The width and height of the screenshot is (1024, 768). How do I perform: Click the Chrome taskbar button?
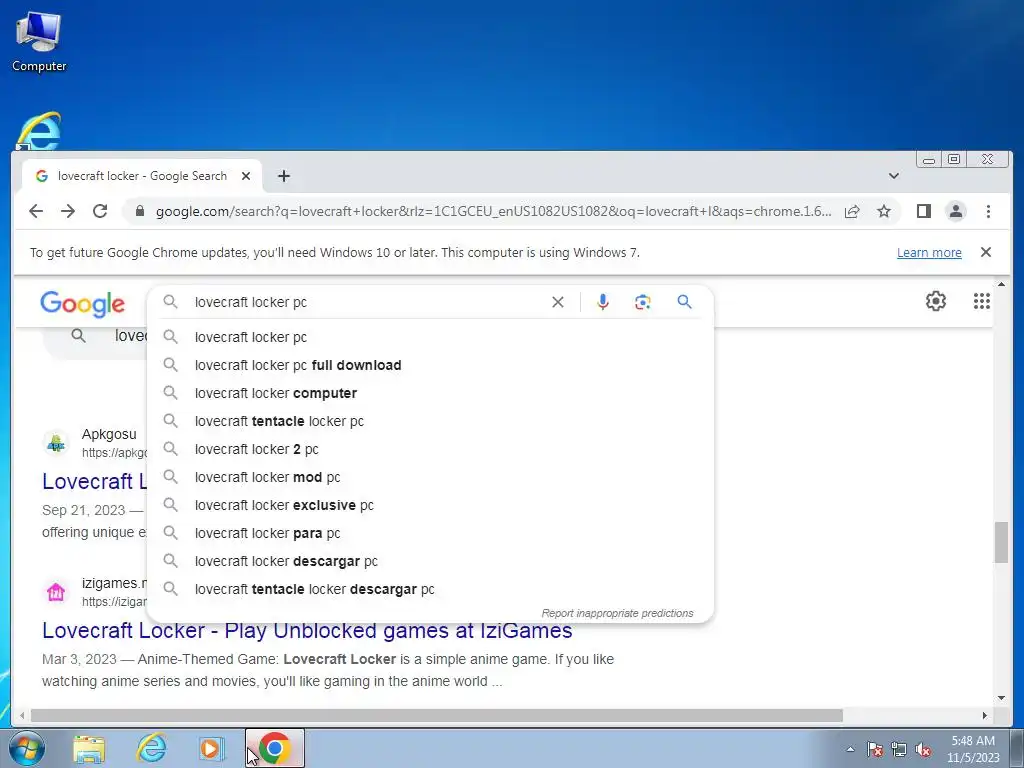[x=274, y=748]
